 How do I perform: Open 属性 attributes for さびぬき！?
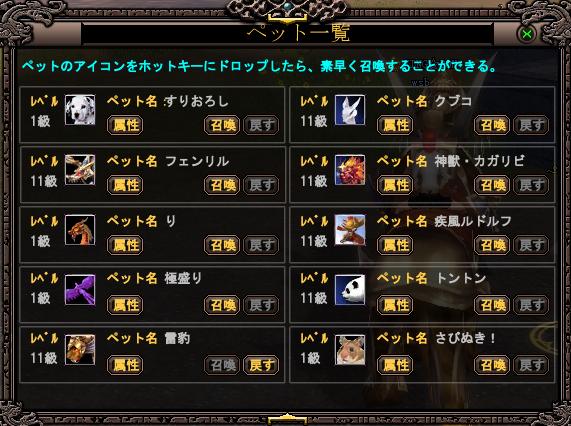[x=395, y=365]
